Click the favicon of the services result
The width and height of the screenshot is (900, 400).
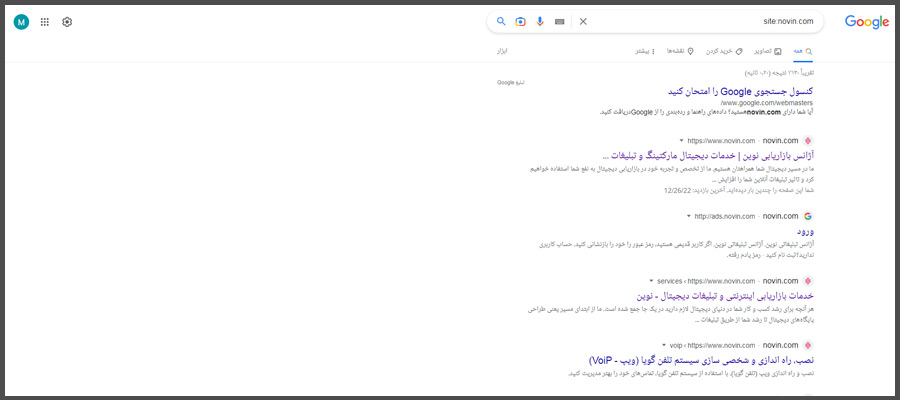point(808,281)
